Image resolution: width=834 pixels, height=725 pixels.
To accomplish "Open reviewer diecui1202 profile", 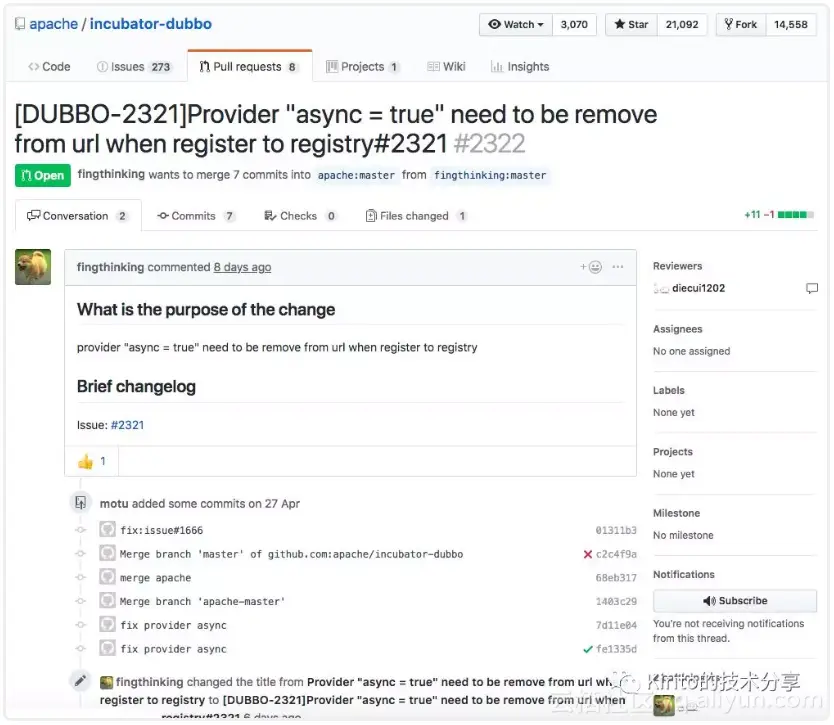I will click(x=698, y=288).
